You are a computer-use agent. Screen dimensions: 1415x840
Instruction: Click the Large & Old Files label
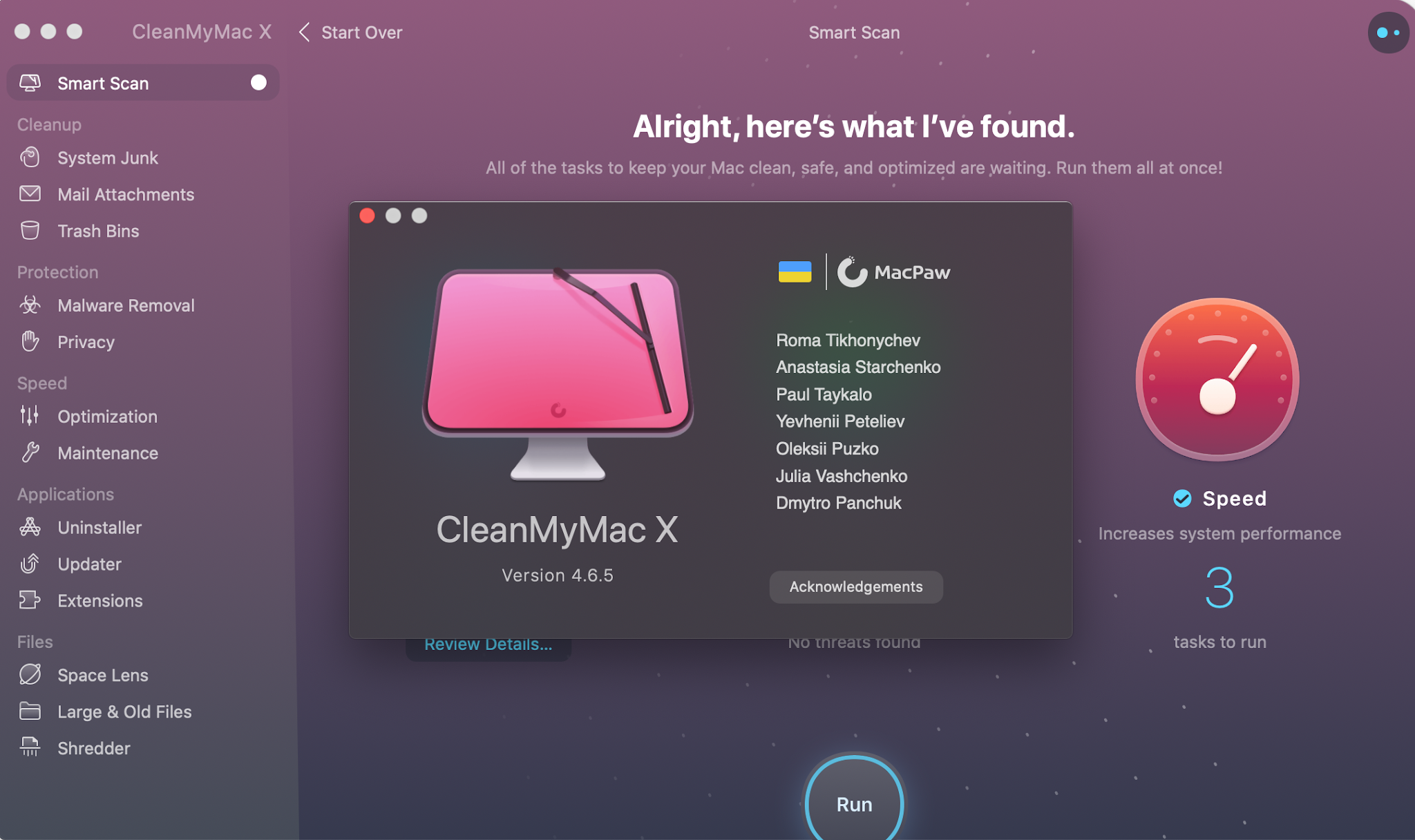click(124, 712)
